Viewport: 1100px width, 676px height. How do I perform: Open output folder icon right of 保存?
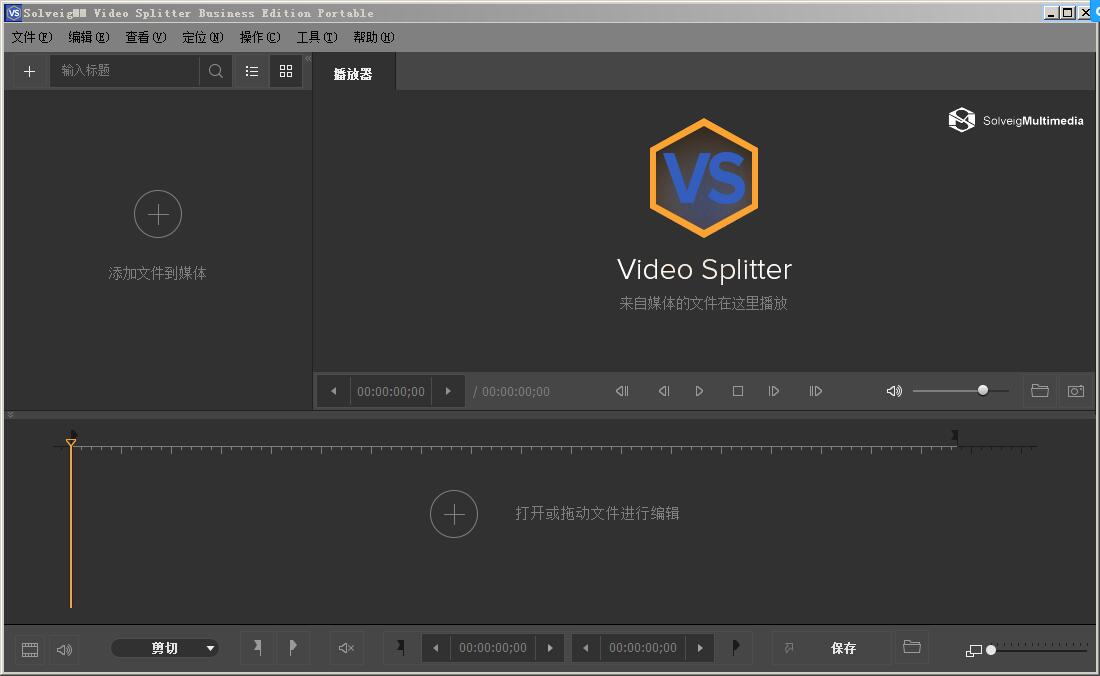912,647
